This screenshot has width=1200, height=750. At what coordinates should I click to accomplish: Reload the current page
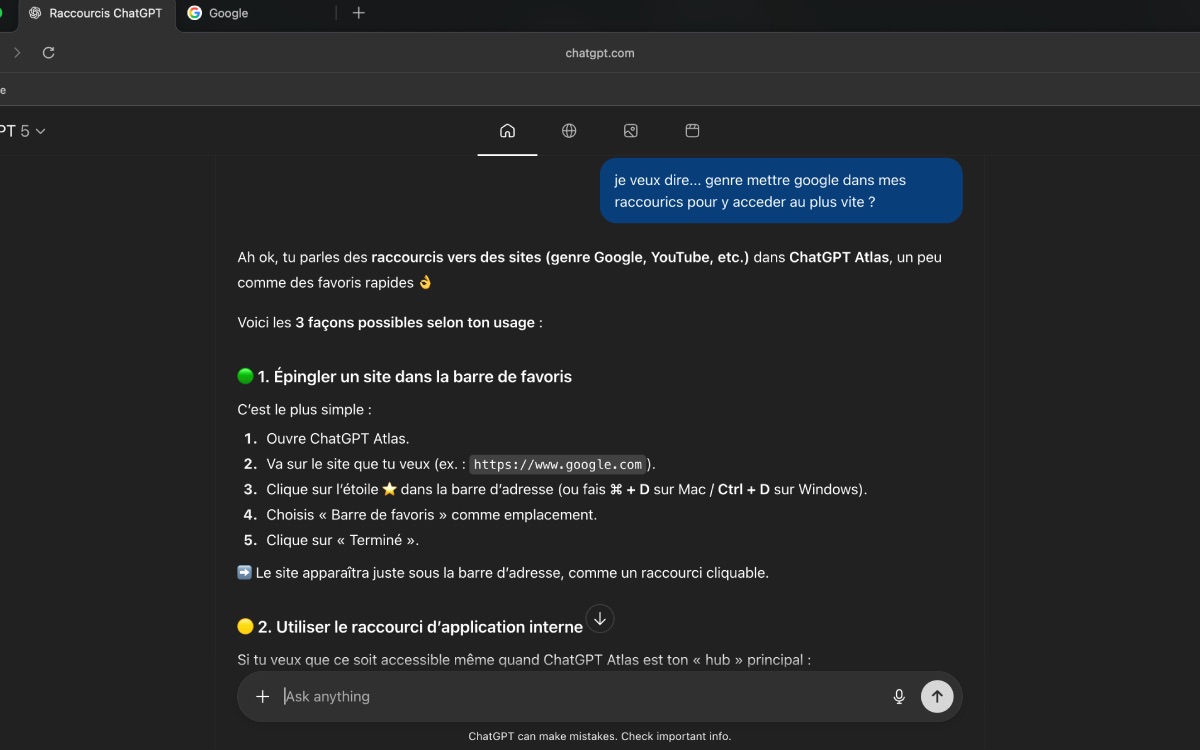click(48, 52)
